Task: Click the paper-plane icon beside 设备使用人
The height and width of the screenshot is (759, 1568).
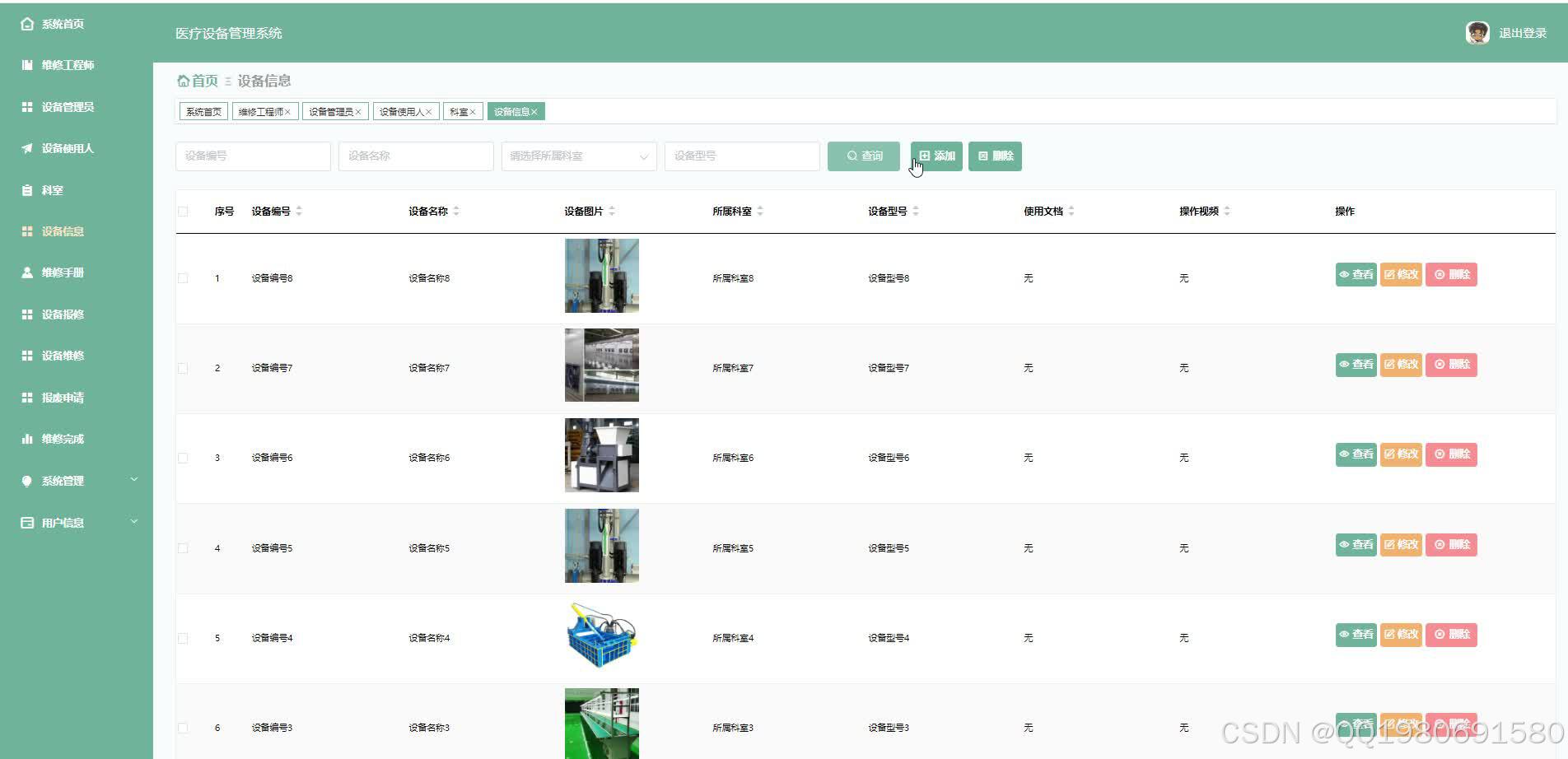Action: [27, 148]
